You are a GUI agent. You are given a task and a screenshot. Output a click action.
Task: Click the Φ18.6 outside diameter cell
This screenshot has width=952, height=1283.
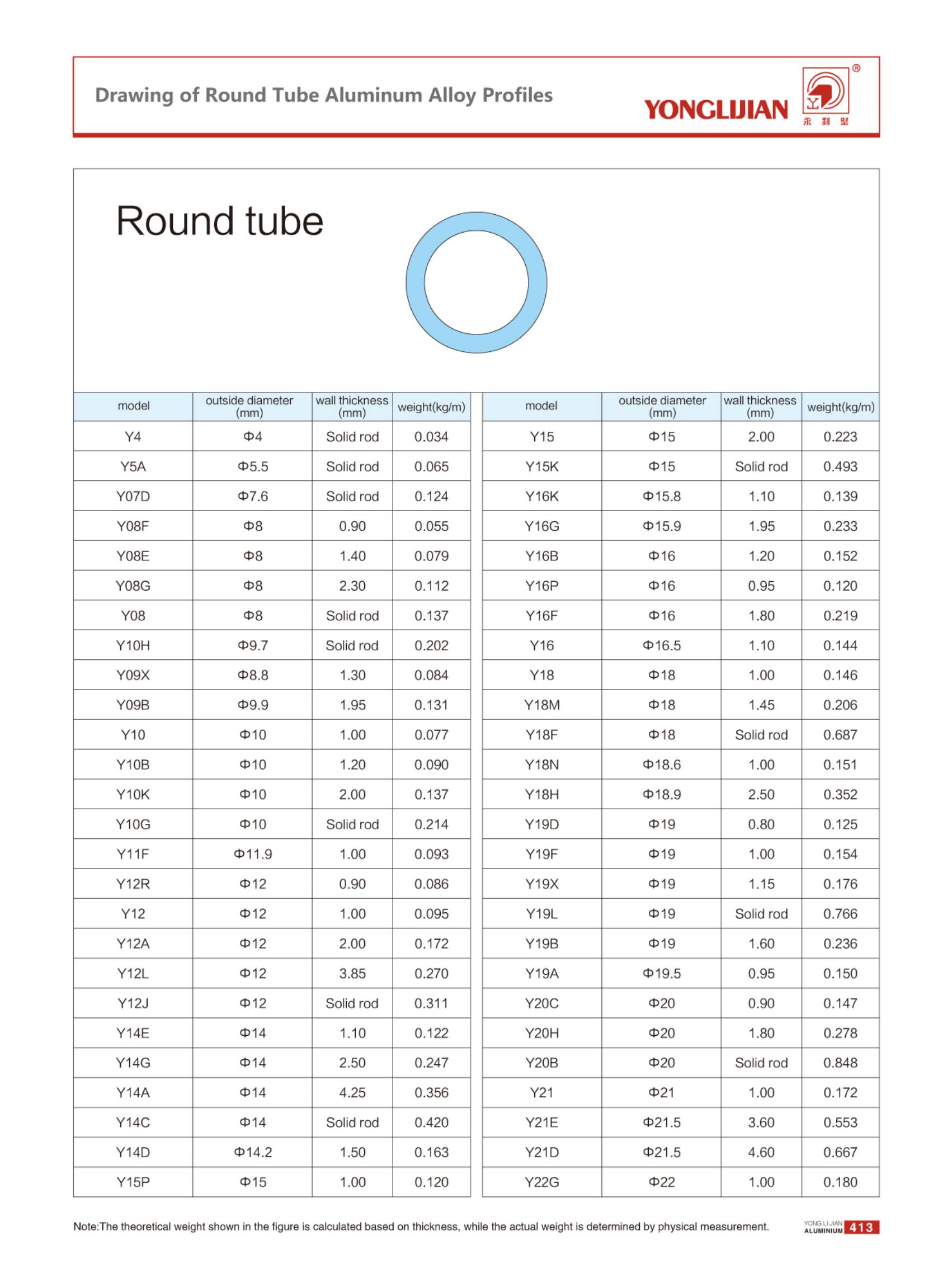click(x=662, y=765)
